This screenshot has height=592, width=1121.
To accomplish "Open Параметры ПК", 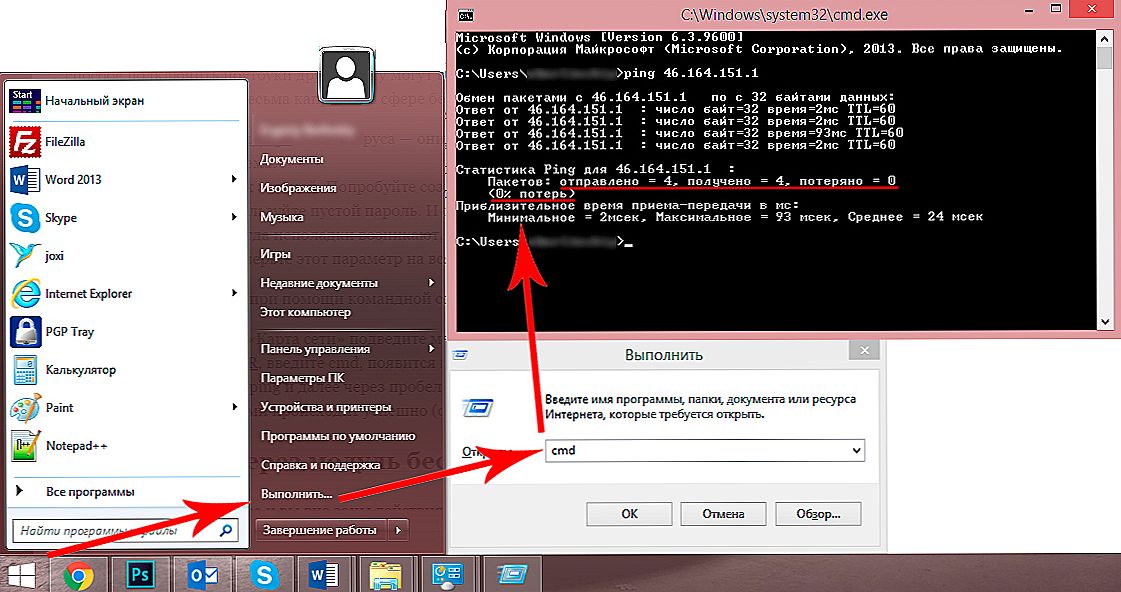I will tap(302, 378).
